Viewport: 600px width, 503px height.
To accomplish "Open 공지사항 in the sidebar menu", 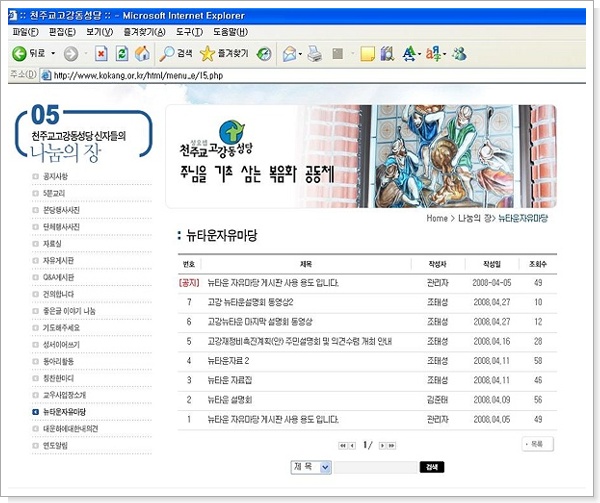I will tap(55, 176).
